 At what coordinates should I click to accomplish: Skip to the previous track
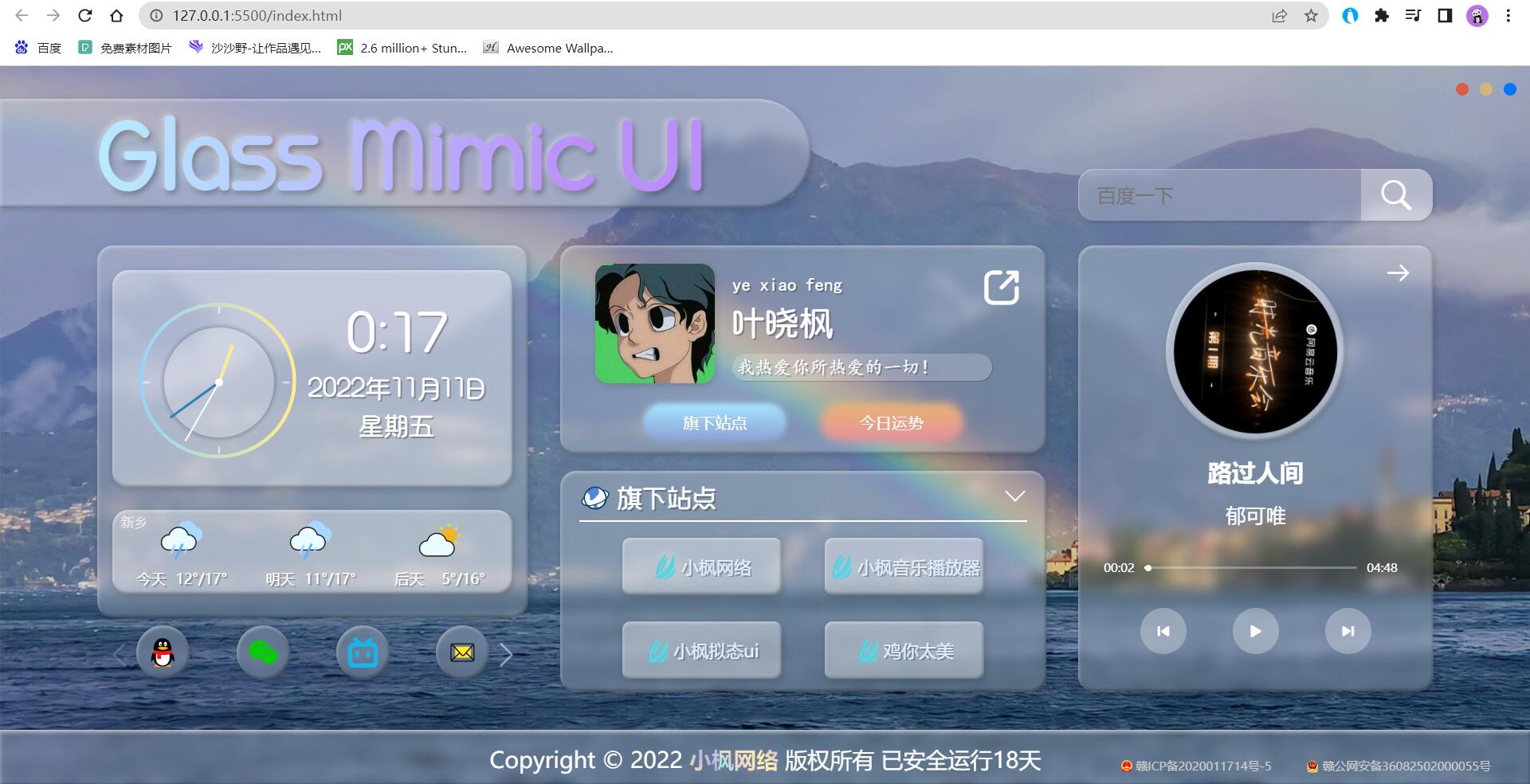coord(1163,631)
